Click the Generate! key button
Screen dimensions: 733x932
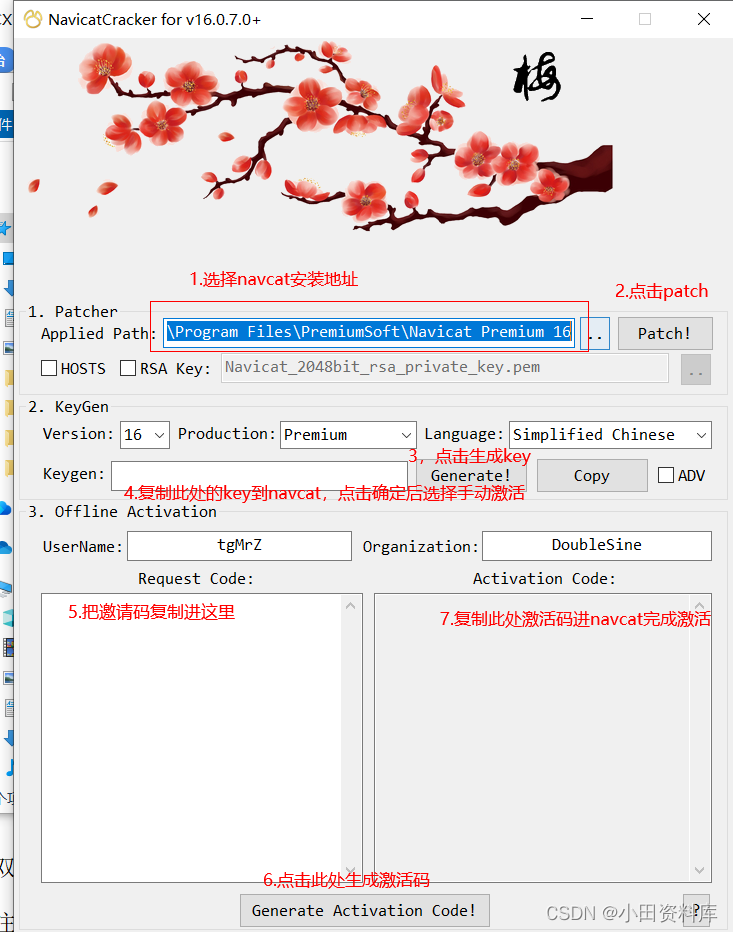(x=471, y=476)
